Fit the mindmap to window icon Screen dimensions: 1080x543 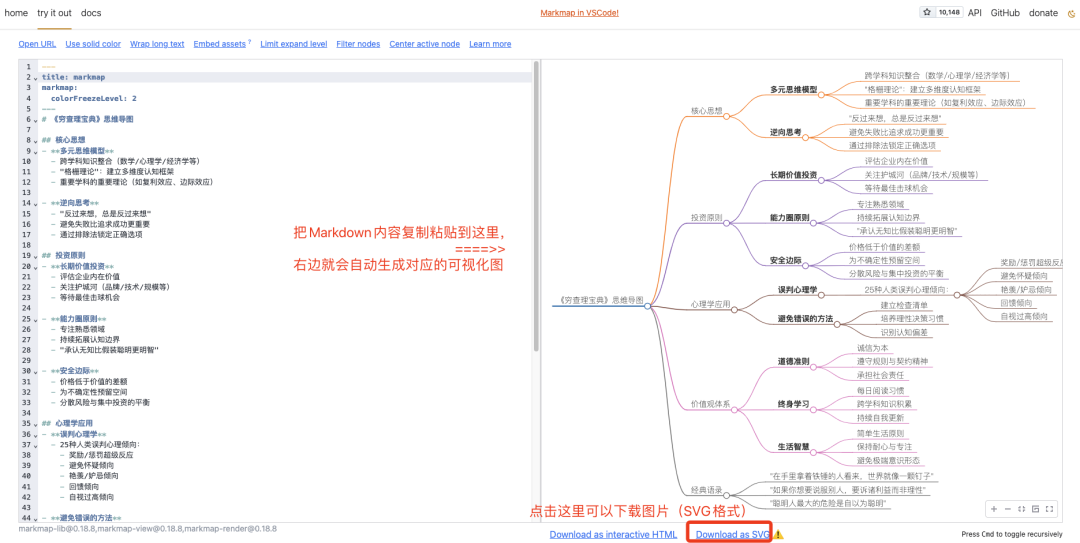coord(1021,509)
